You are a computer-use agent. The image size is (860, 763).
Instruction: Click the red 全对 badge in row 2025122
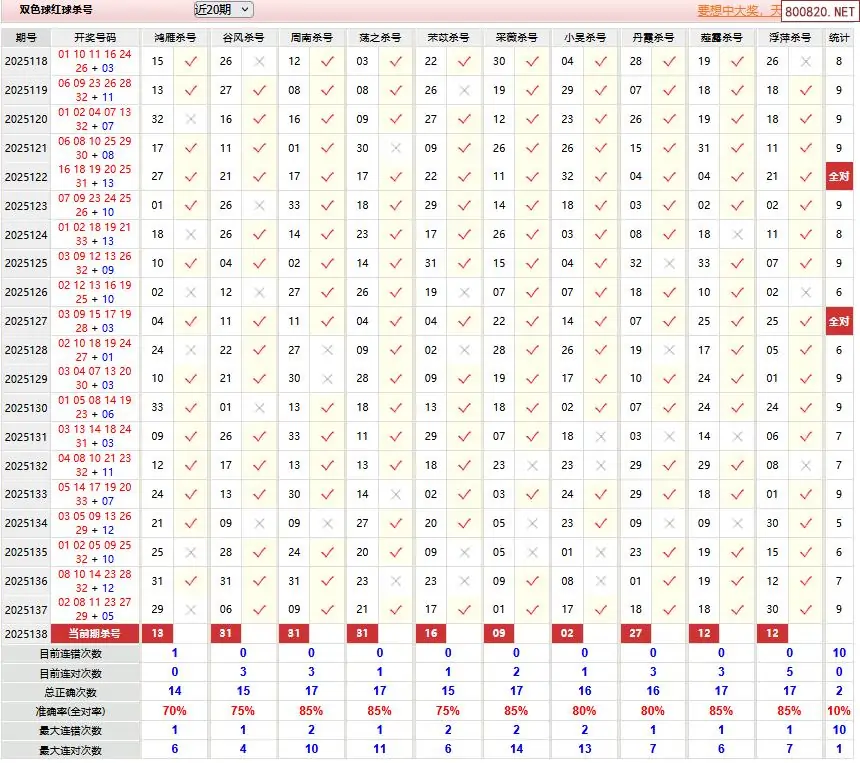[x=837, y=176]
